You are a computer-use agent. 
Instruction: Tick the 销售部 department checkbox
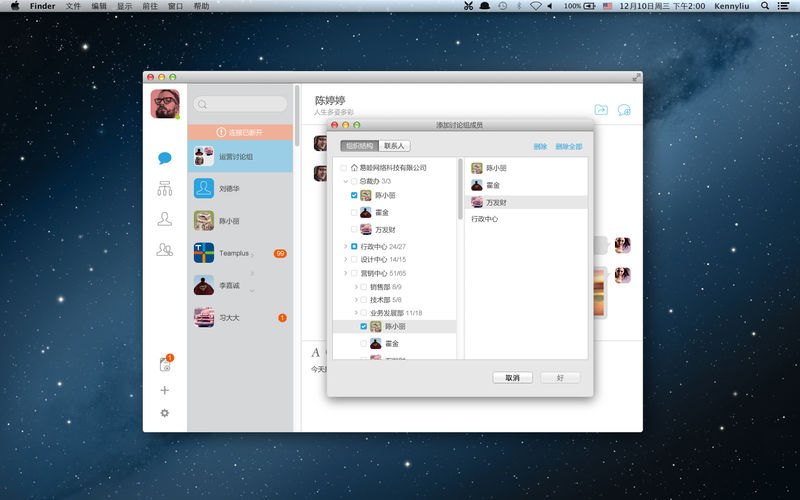coord(363,286)
